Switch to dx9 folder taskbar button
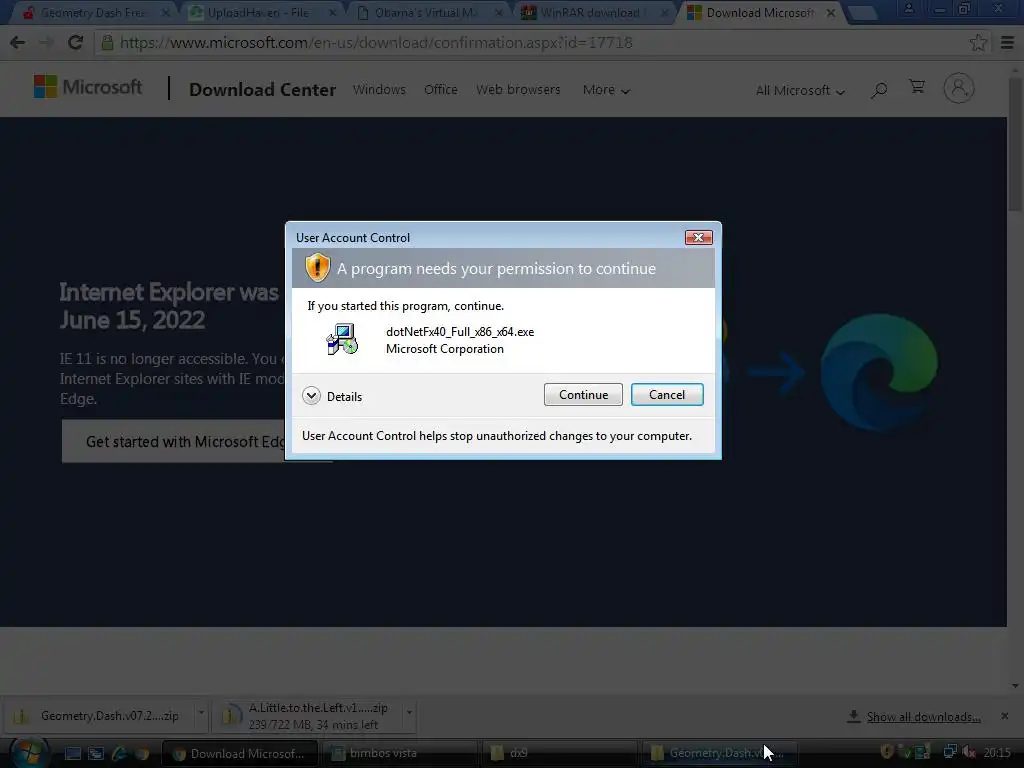This screenshot has height=768, width=1024. tap(560, 754)
